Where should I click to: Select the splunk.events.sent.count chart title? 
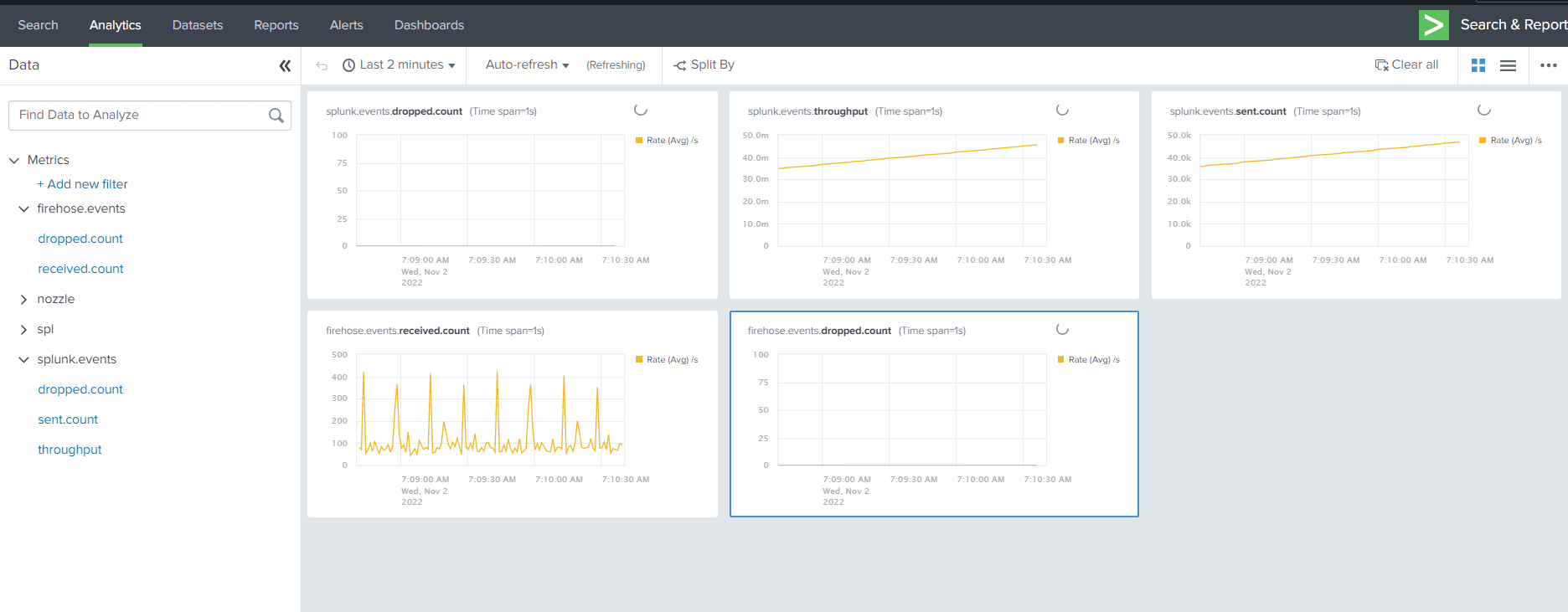click(1228, 111)
